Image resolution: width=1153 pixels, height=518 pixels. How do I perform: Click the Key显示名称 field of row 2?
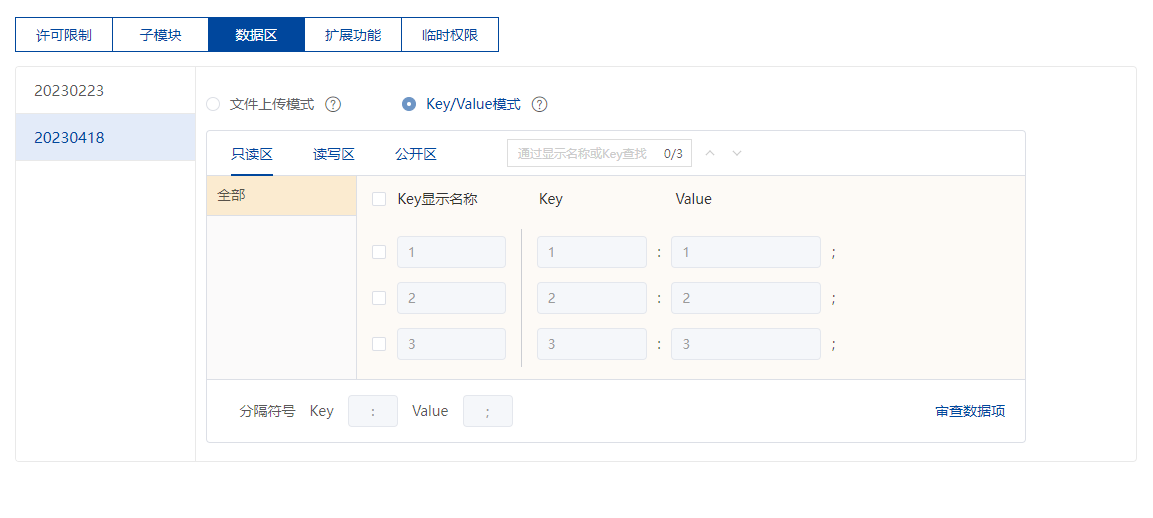point(451,298)
